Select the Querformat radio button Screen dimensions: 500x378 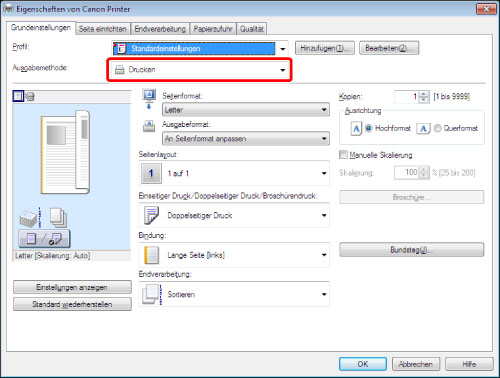(x=437, y=128)
